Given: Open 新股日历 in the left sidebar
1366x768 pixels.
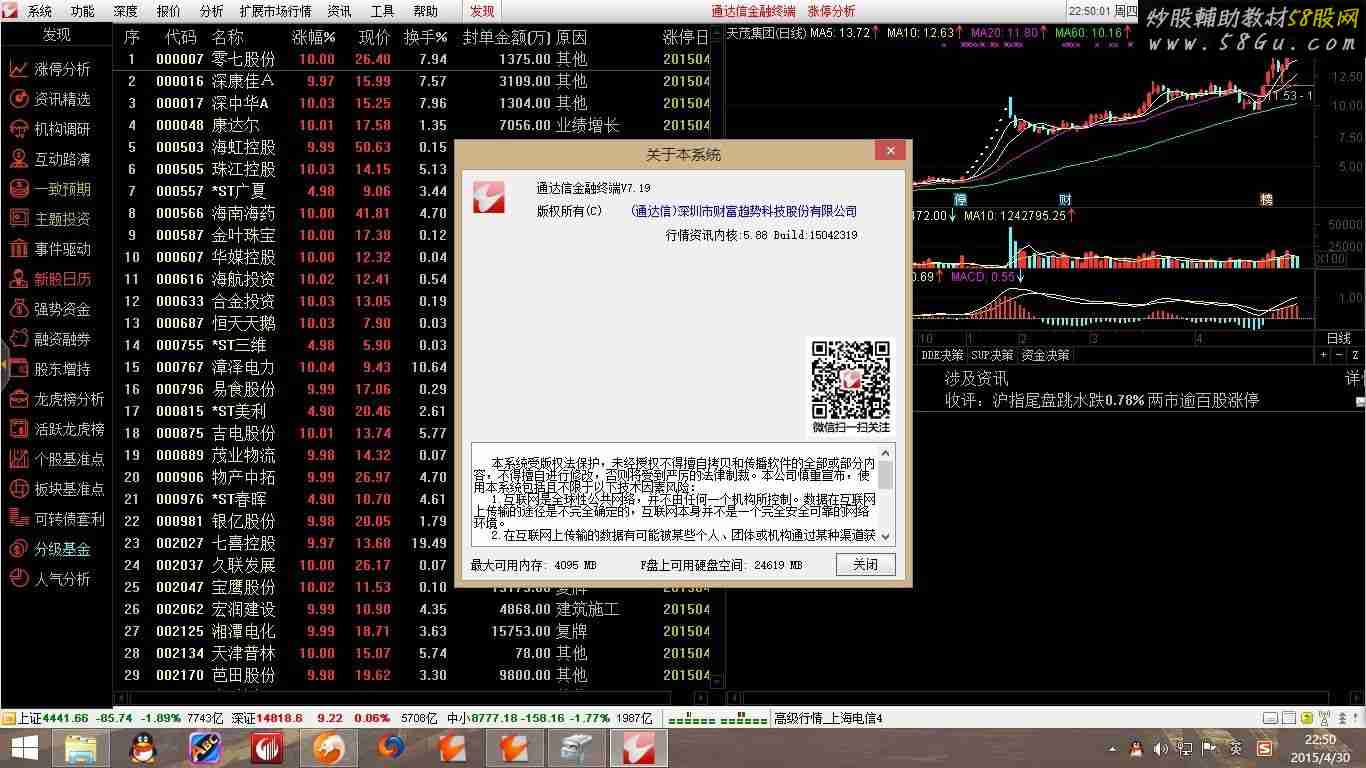Looking at the screenshot, I should tap(62, 279).
